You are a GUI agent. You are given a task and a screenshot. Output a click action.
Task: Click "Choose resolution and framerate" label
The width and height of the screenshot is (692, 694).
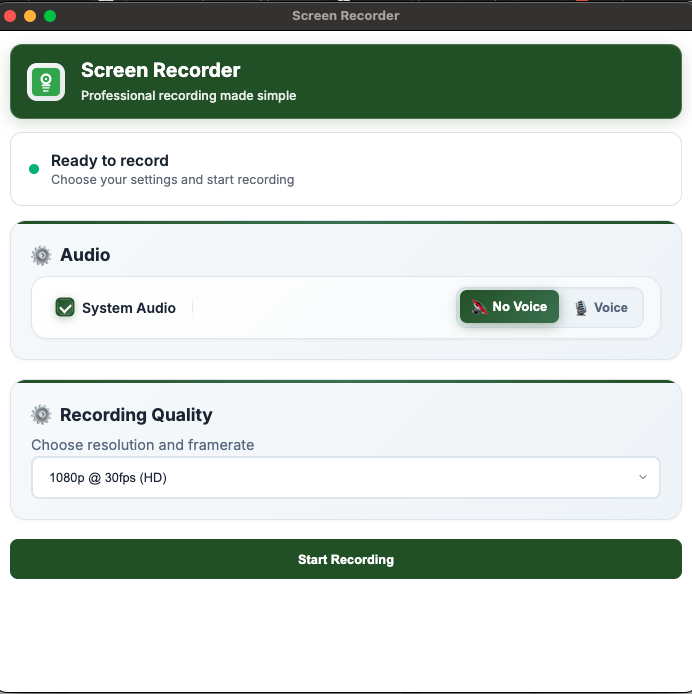143,445
